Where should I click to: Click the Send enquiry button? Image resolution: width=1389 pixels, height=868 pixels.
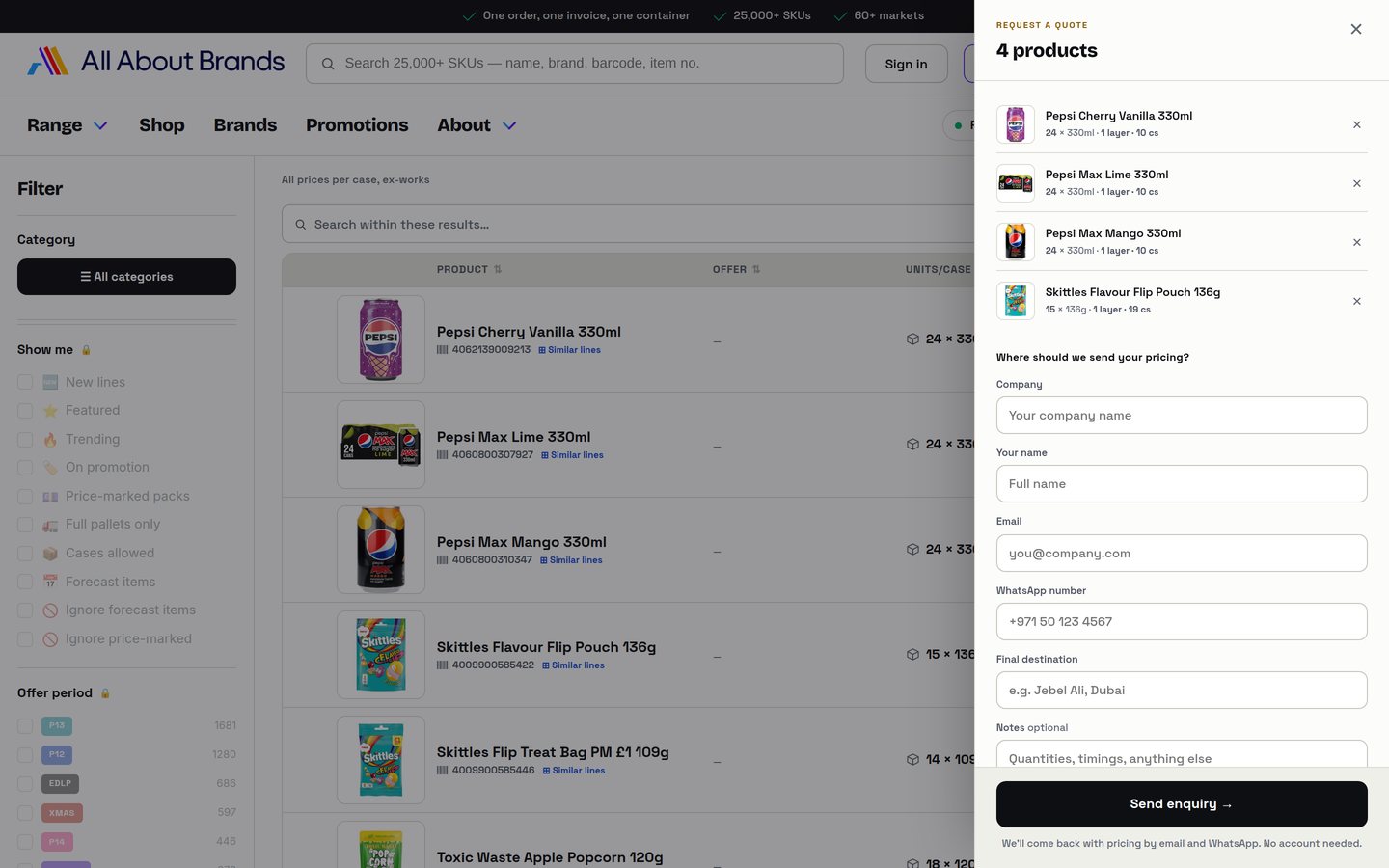click(x=1182, y=804)
